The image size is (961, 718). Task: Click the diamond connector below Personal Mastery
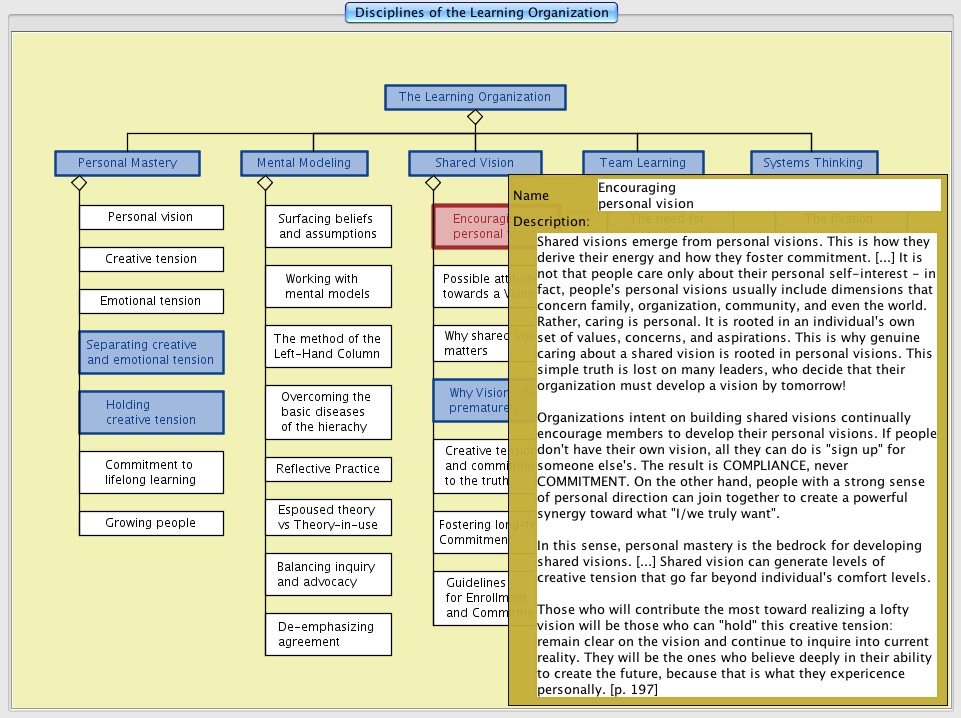(79, 183)
